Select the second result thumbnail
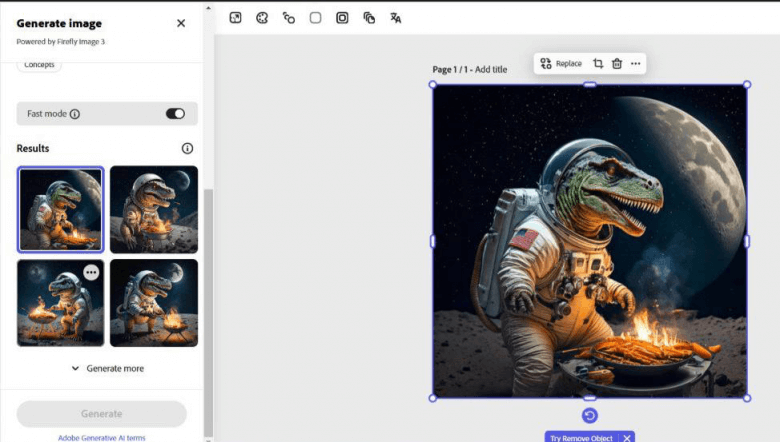This screenshot has width=780, height=442. pyautogui.click(x=153, y=209)
